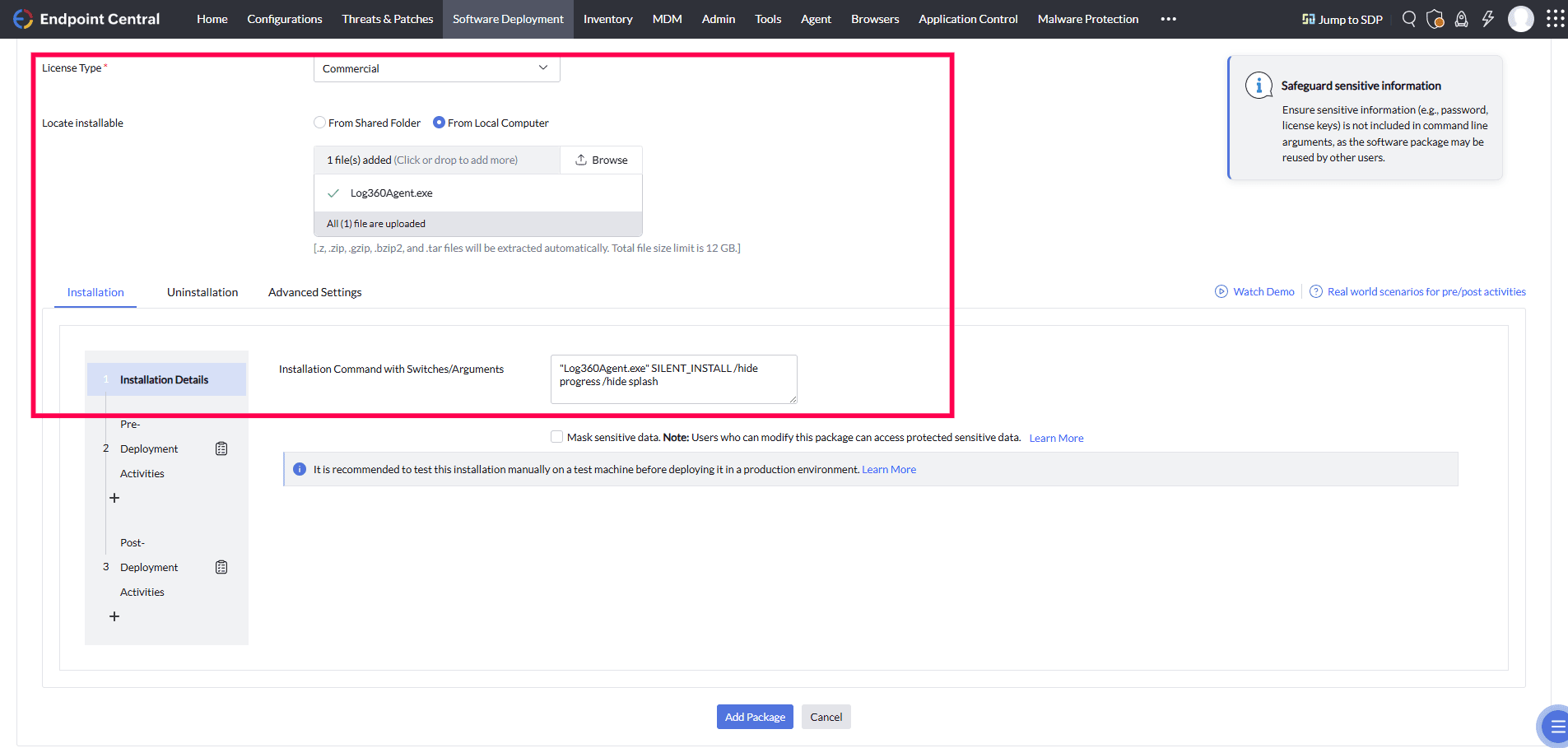
Task: Open the Browsers menu
Action: (x=875, y=19)
